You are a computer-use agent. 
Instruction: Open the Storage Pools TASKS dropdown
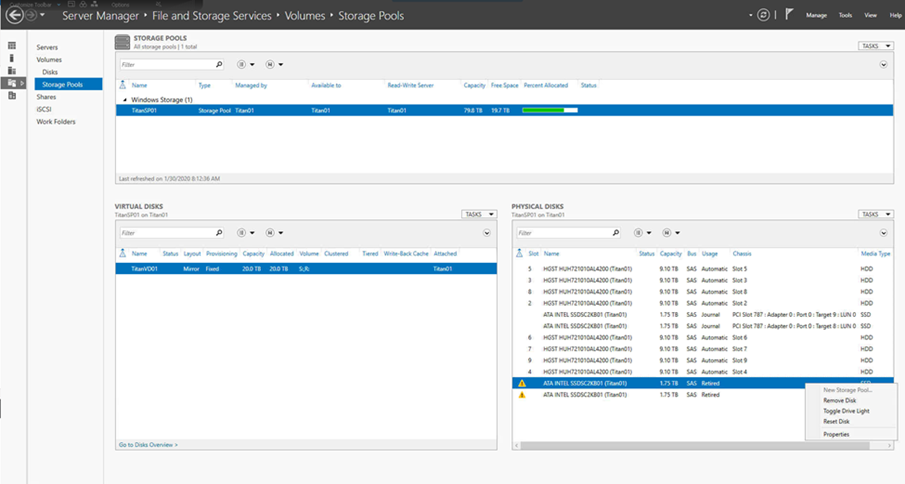(876, 46)
